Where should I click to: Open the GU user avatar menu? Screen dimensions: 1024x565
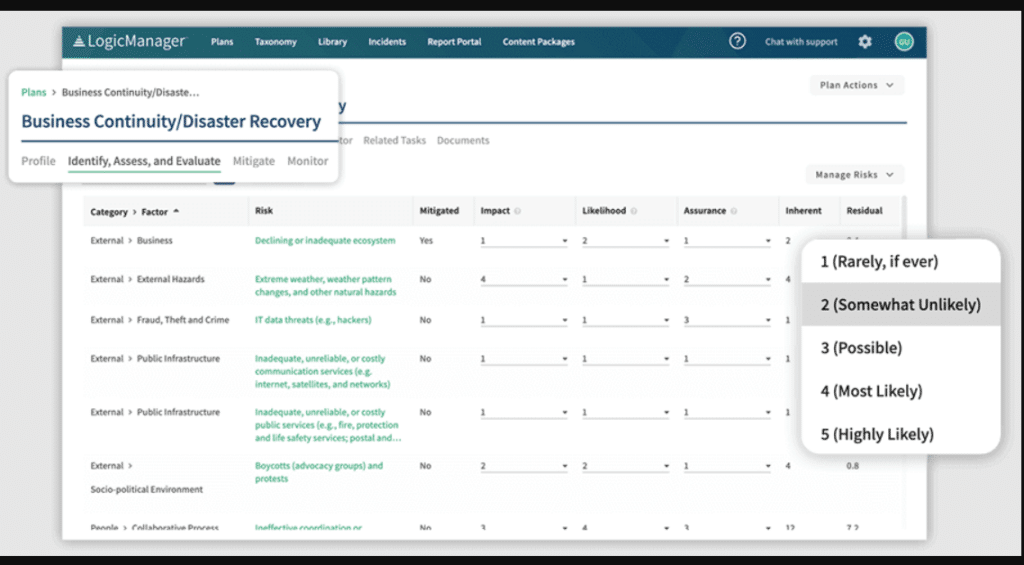[904, 42]
